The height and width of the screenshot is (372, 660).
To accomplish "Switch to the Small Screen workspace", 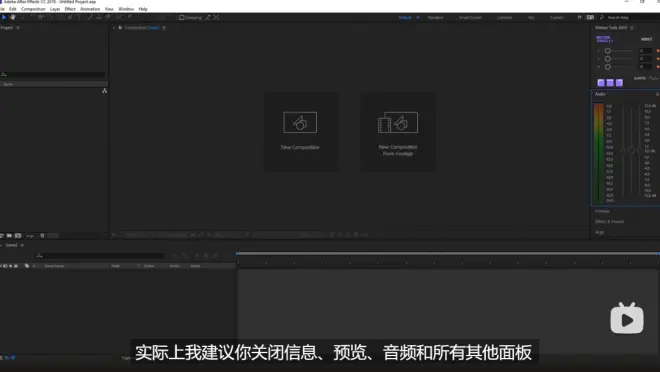I will [x=470, y=18].
